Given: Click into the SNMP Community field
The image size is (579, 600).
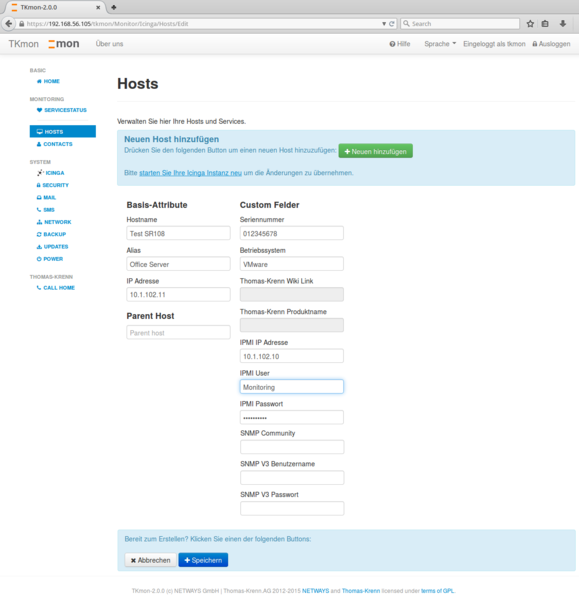Looking at the screenshot, I should [292, 447].
